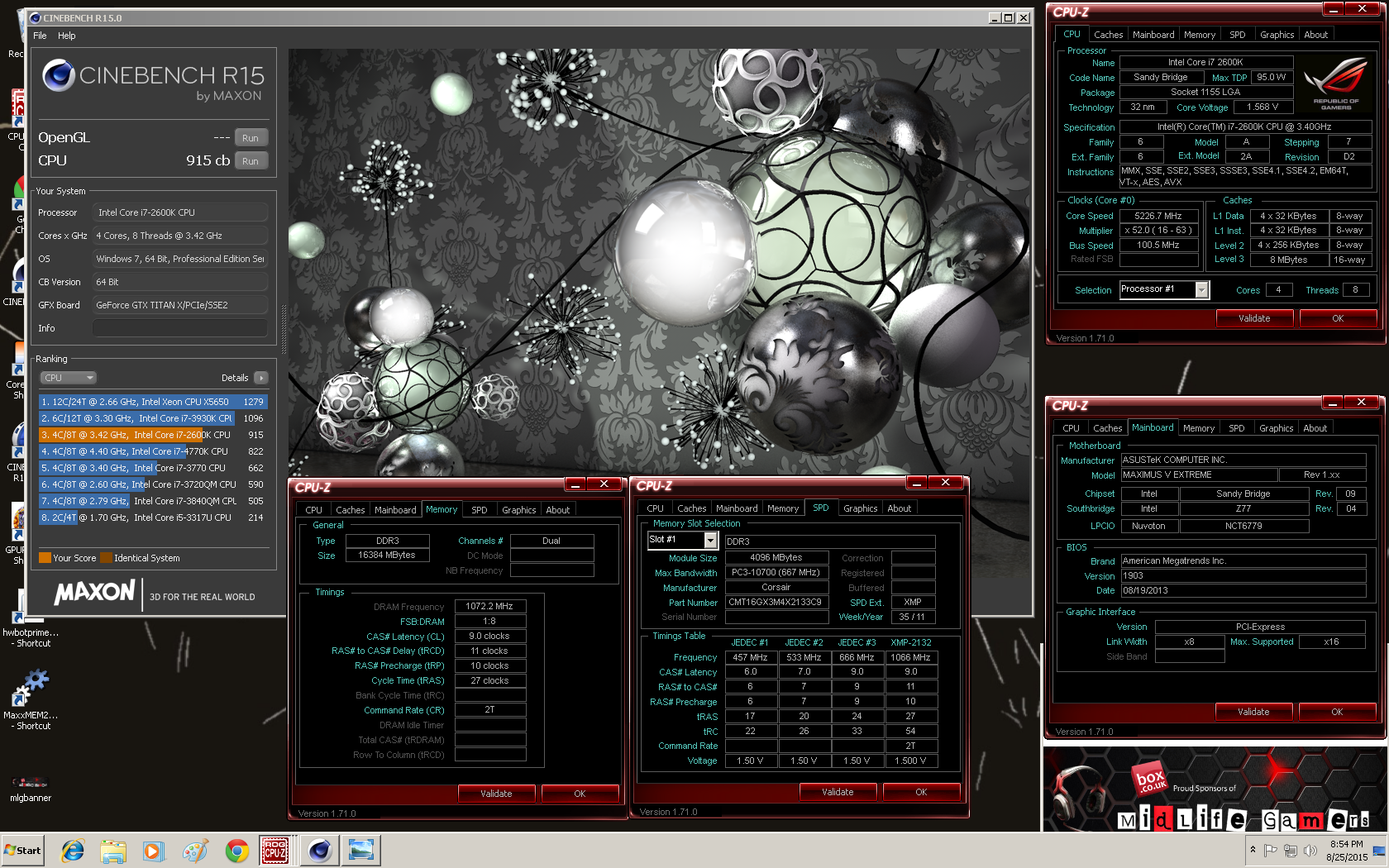
Task: Switch to Memory tab in Mainboard CPU-Z window
Action: [x=1198, y=428]
